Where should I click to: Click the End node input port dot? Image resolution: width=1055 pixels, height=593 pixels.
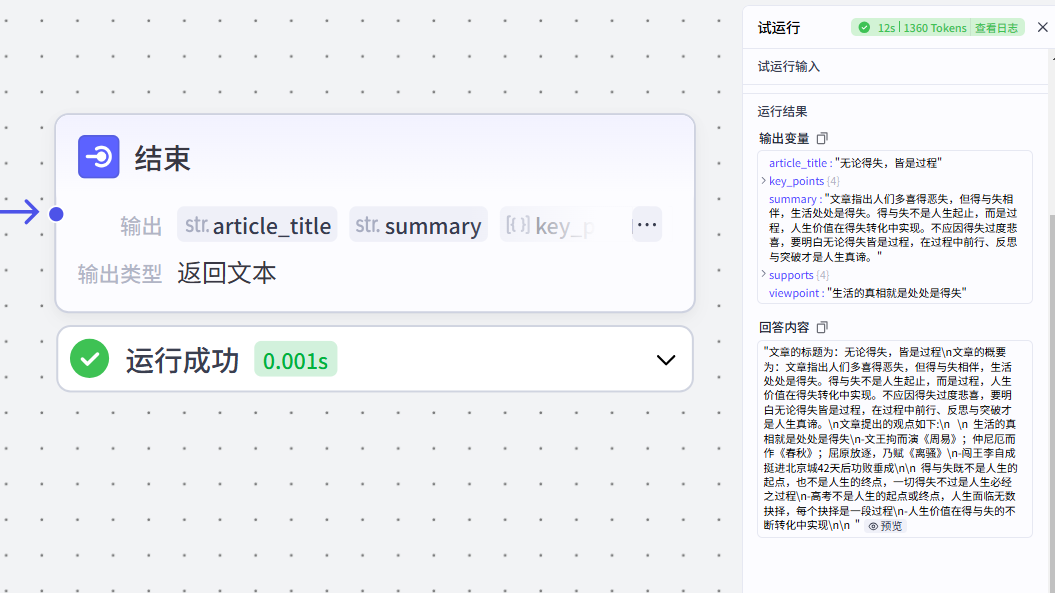tap(56, 214)
